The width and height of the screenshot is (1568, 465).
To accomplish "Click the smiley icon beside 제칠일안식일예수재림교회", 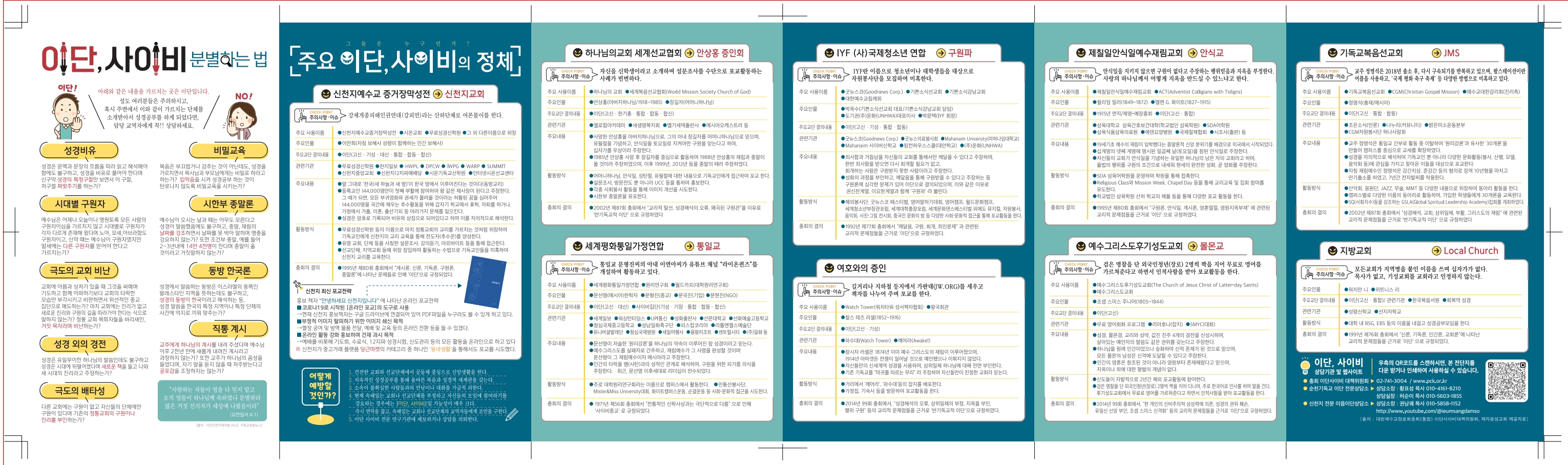I will pos(1080,53).
